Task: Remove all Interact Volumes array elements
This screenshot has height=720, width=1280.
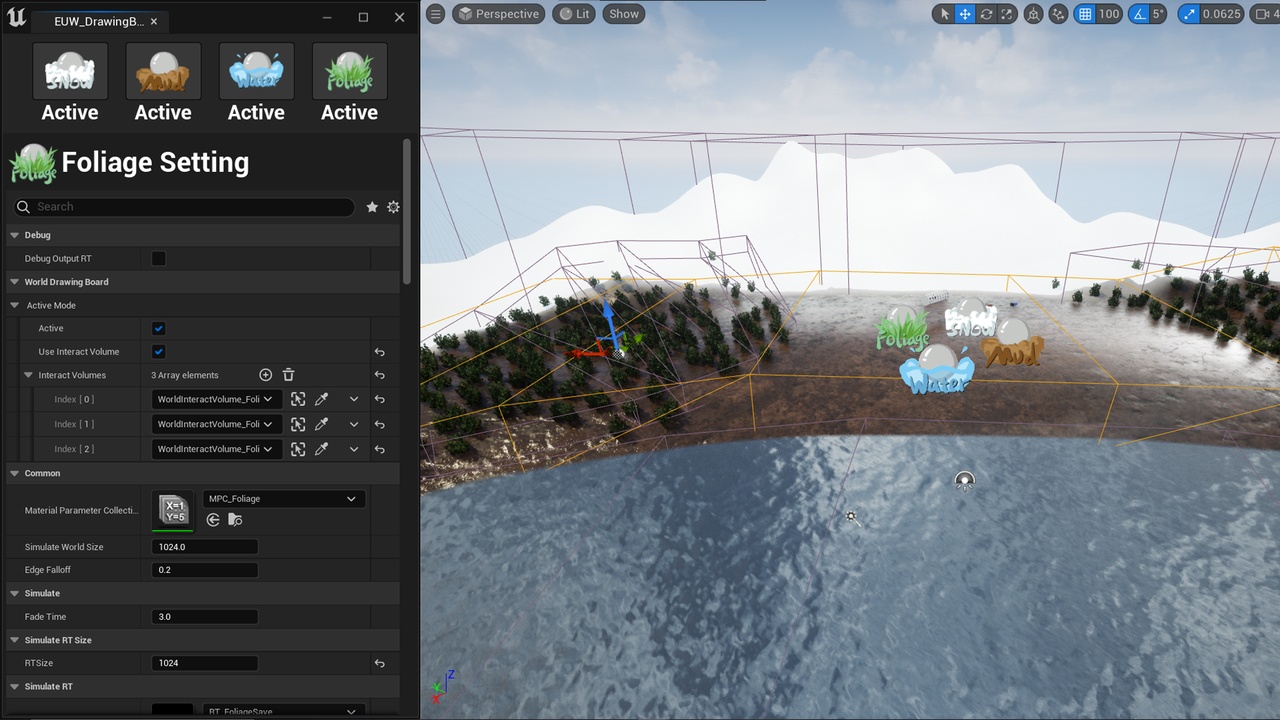Action: [288, 375]
